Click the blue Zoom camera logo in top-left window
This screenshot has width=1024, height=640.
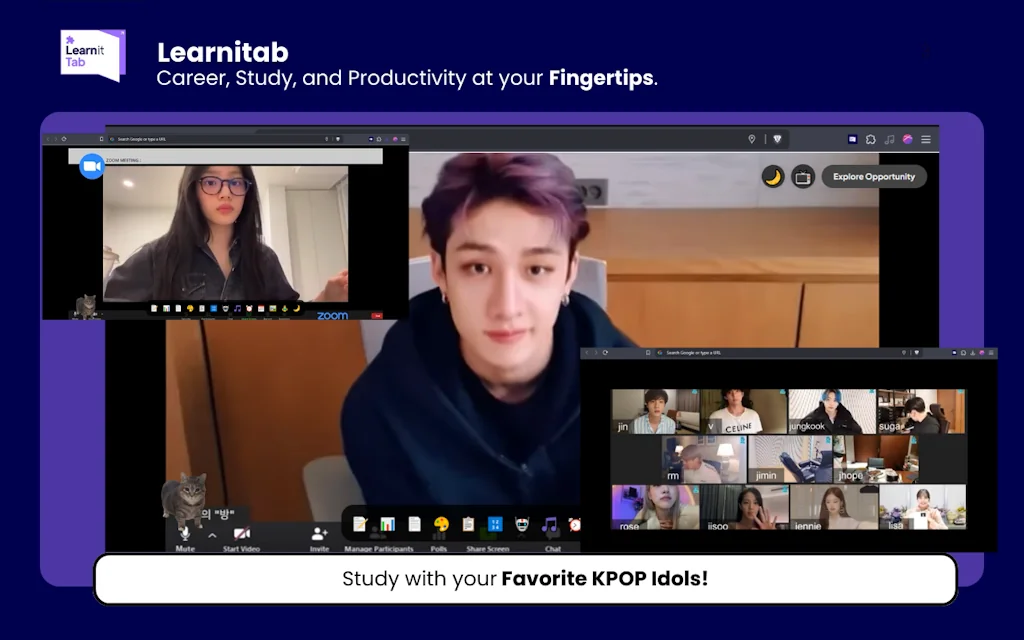[x=92, y=167]
